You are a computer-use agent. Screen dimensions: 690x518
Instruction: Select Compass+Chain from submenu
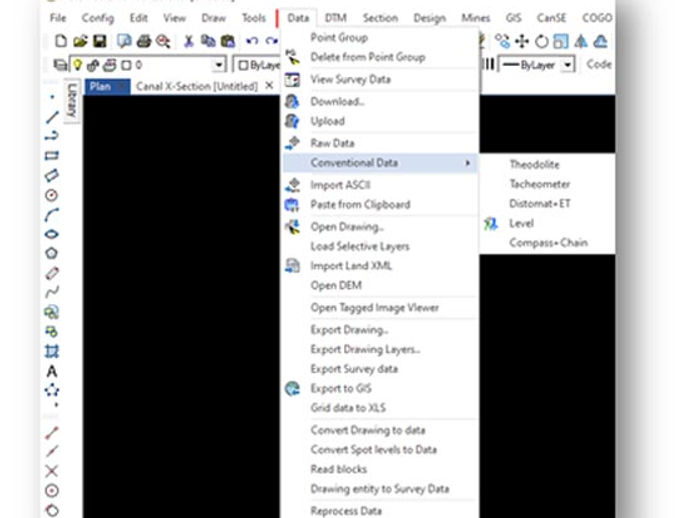point(548,243)
